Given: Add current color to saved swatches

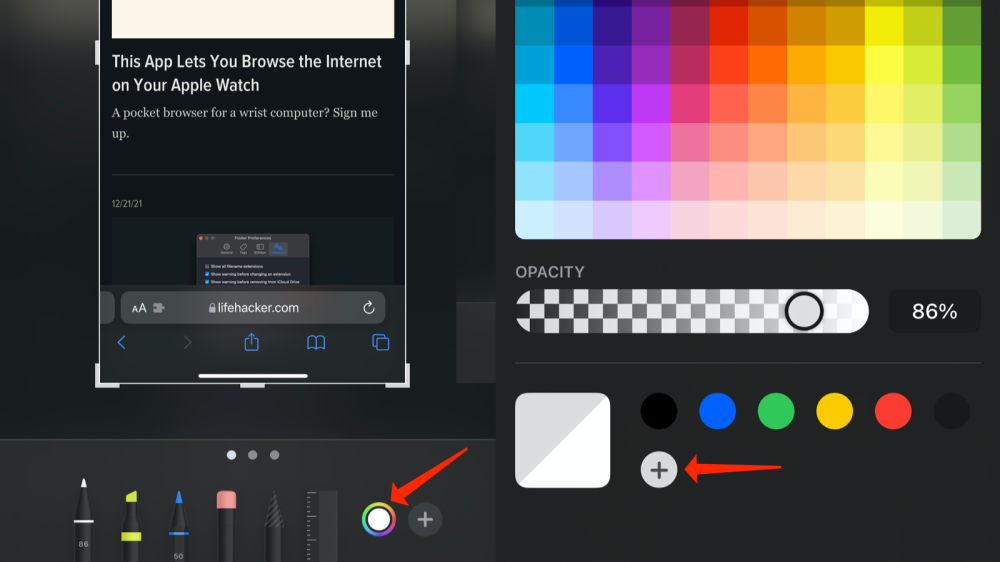Looking at the screenshot, I should point(659,469).
